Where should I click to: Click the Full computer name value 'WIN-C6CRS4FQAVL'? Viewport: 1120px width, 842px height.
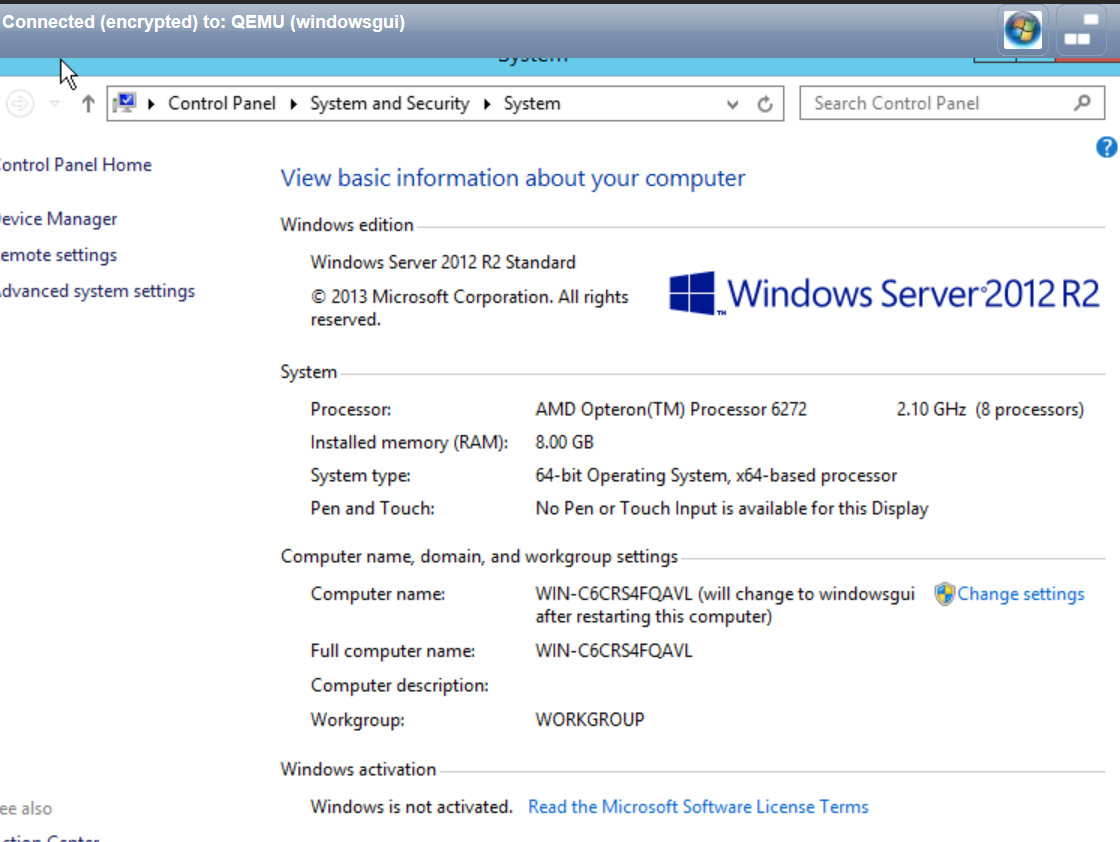[614, 651]
